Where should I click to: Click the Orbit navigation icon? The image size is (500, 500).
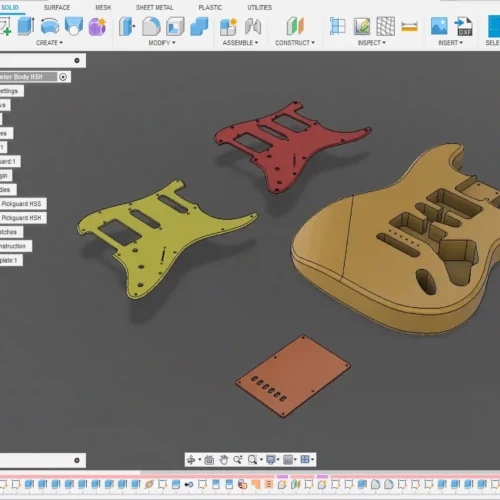coord(191,460)
